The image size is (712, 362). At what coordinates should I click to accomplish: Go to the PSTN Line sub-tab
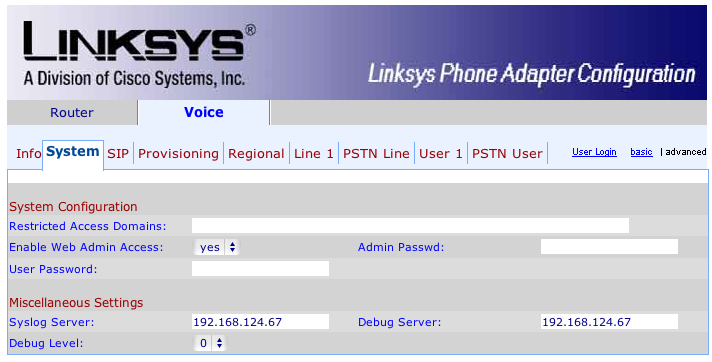pos(376,154)
